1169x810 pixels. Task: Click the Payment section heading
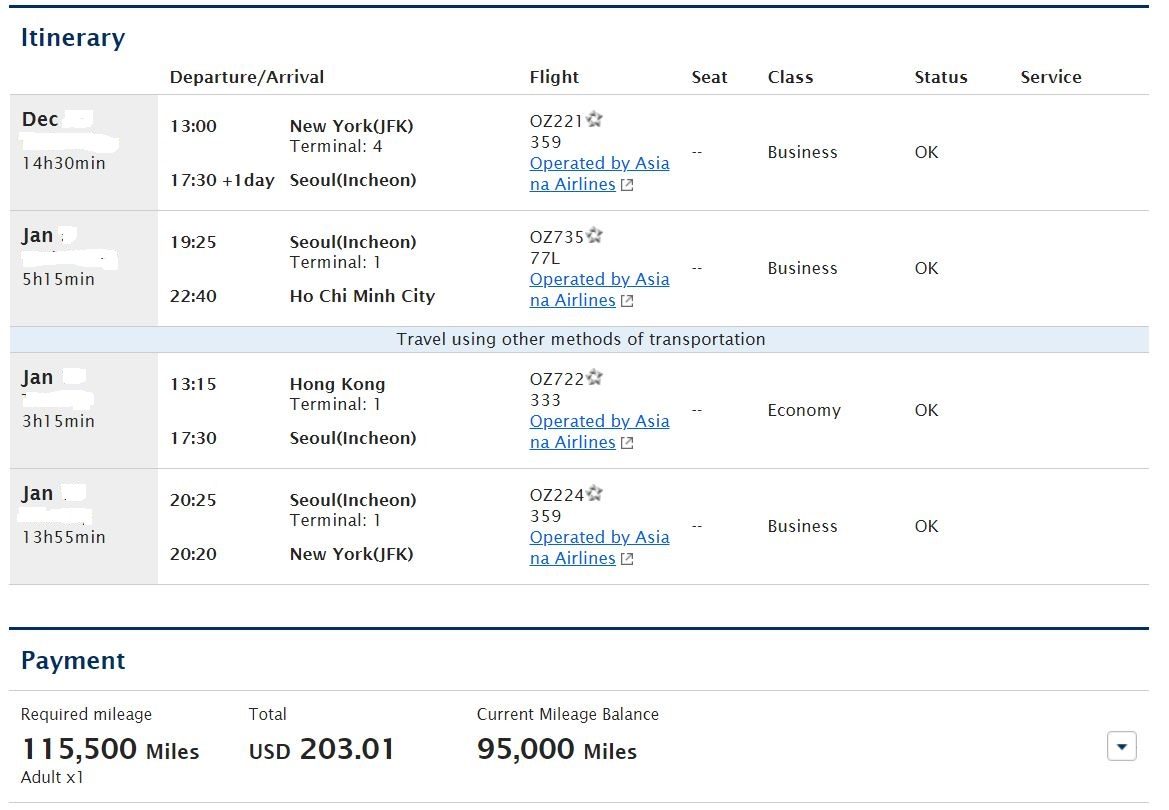73,661
